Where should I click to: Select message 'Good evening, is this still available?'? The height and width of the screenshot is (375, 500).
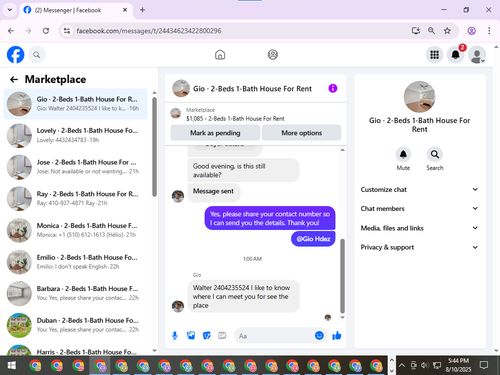click(x=243, y=170)
